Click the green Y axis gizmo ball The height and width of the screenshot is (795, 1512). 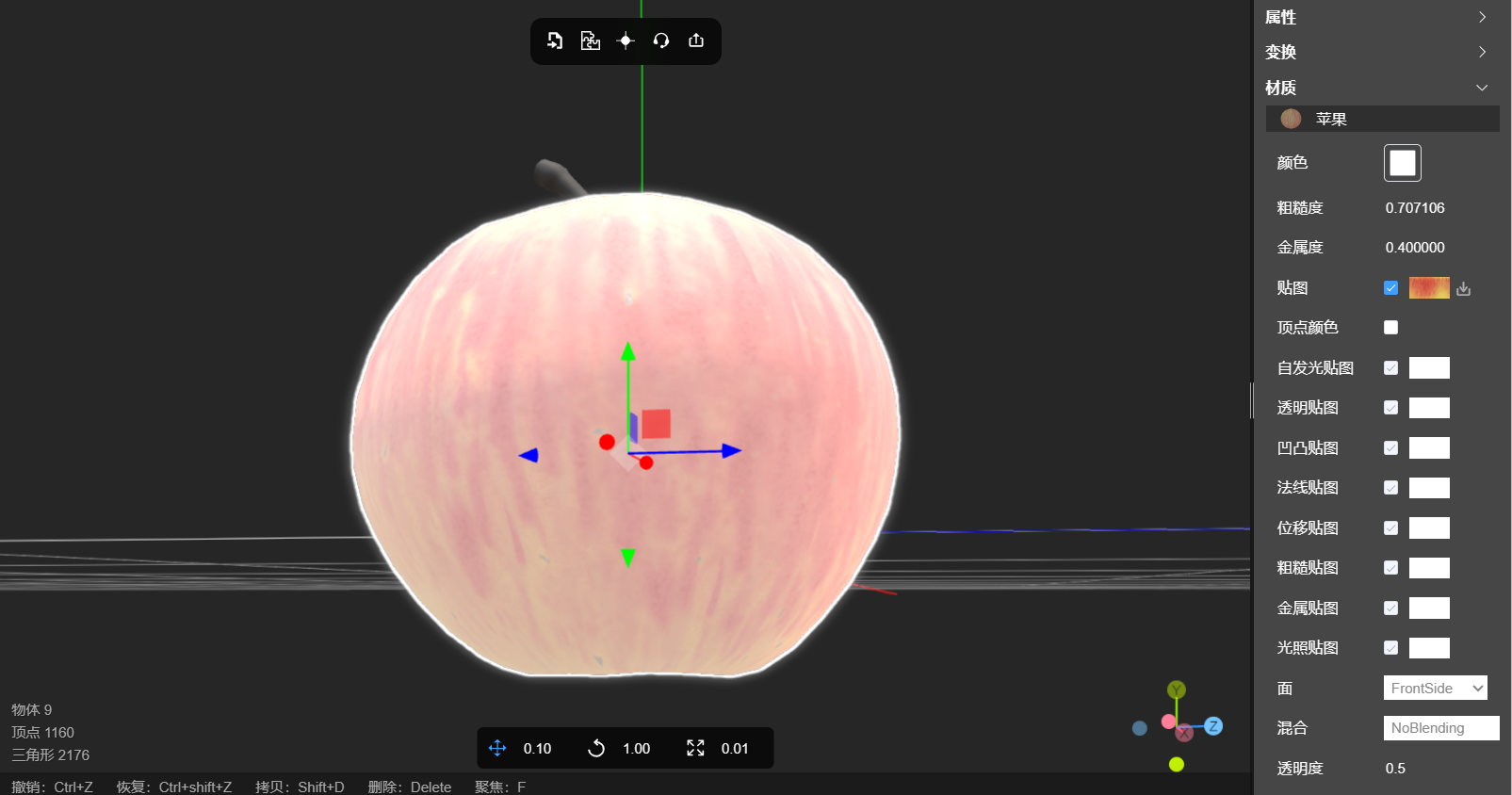pyautogui.click(x=1177, y=690)
